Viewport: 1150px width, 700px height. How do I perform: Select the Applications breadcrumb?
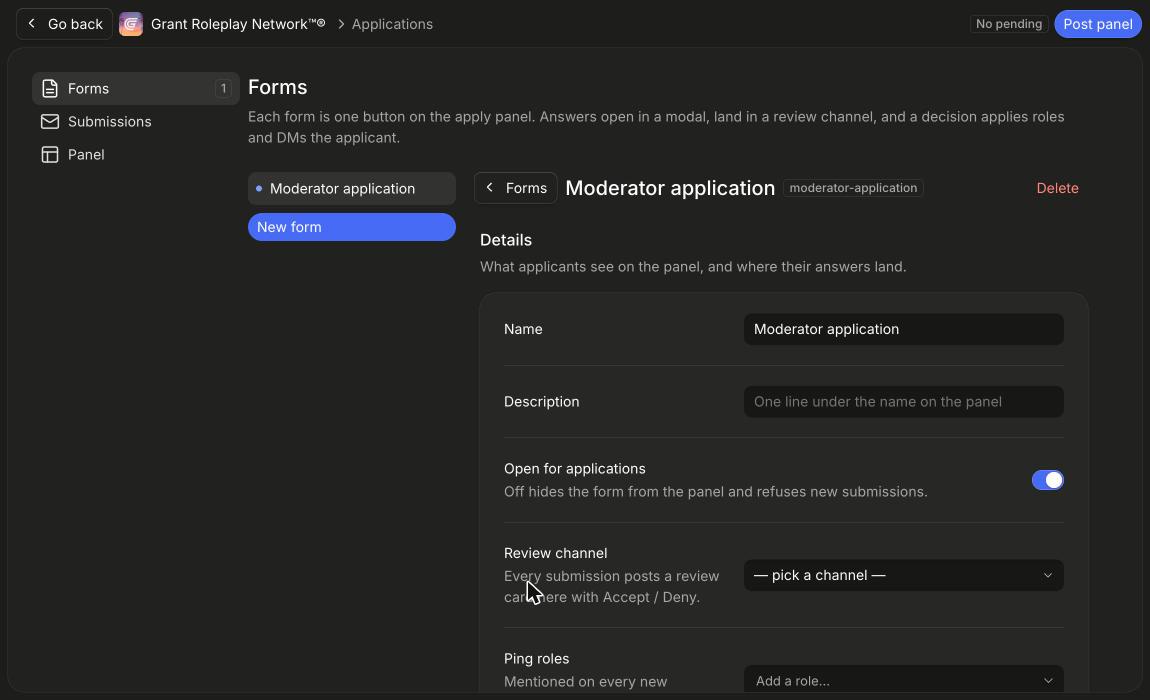point(392,24)
